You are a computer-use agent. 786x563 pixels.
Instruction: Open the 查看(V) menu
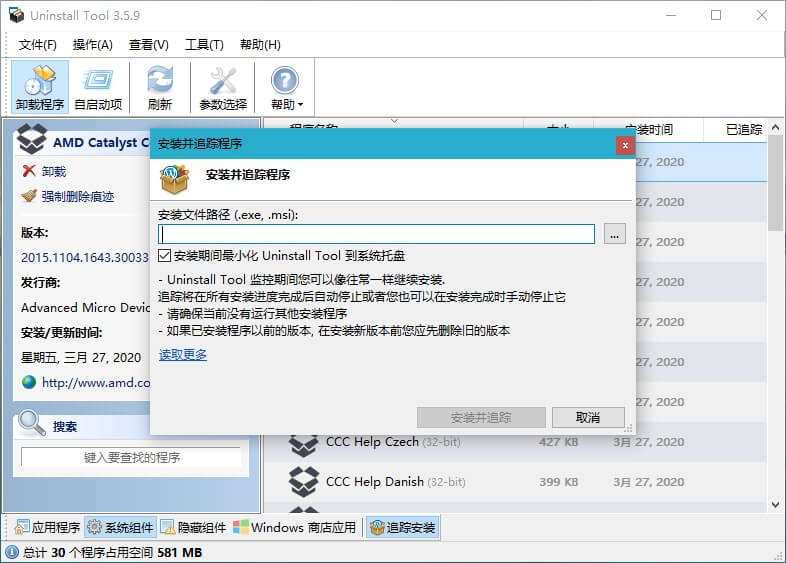click(149, 45)
